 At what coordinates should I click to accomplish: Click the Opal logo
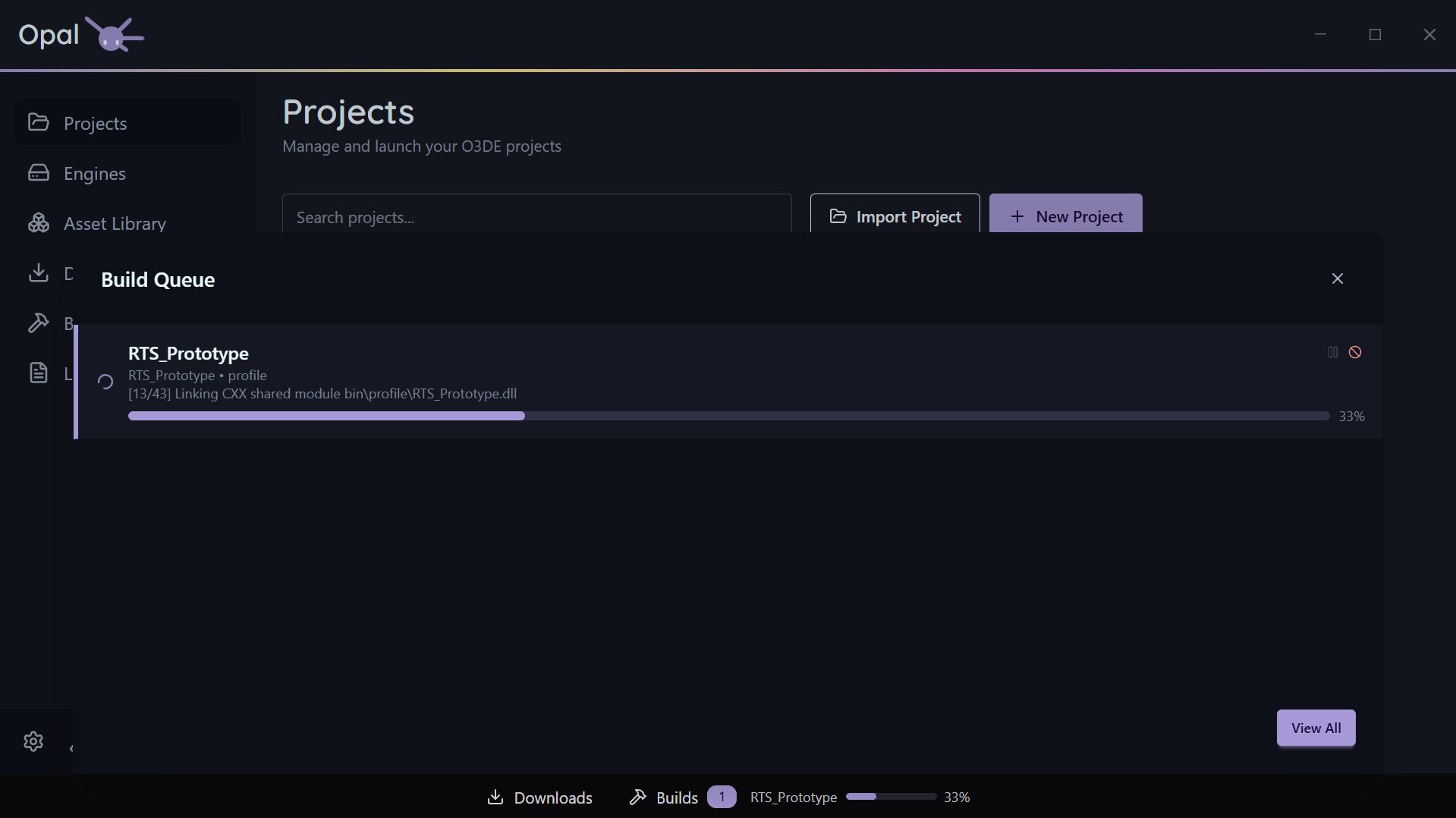[x=81, y=34]
